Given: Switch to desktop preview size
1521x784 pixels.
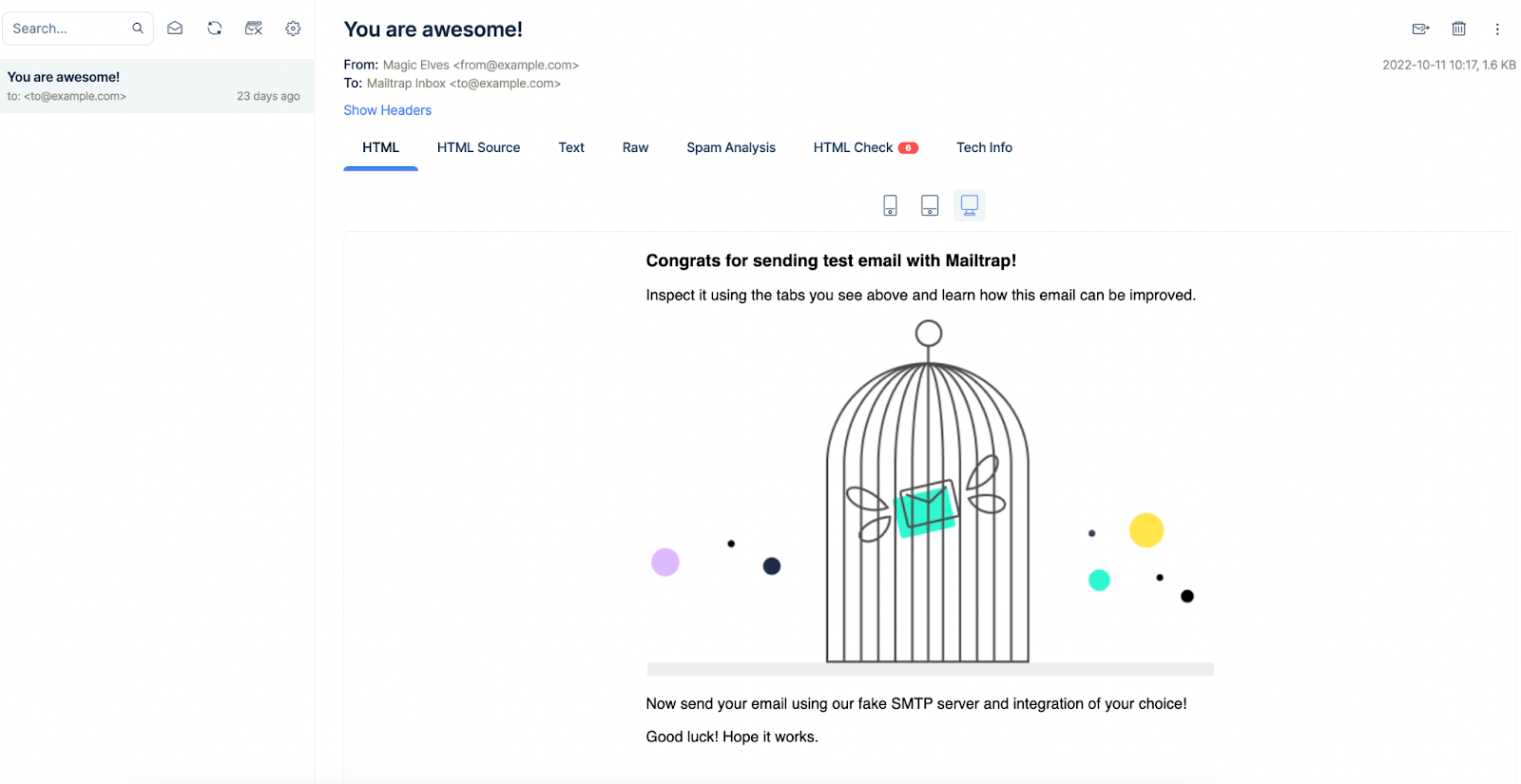Looking at the screenshot, I should click(x=969, y=205).
